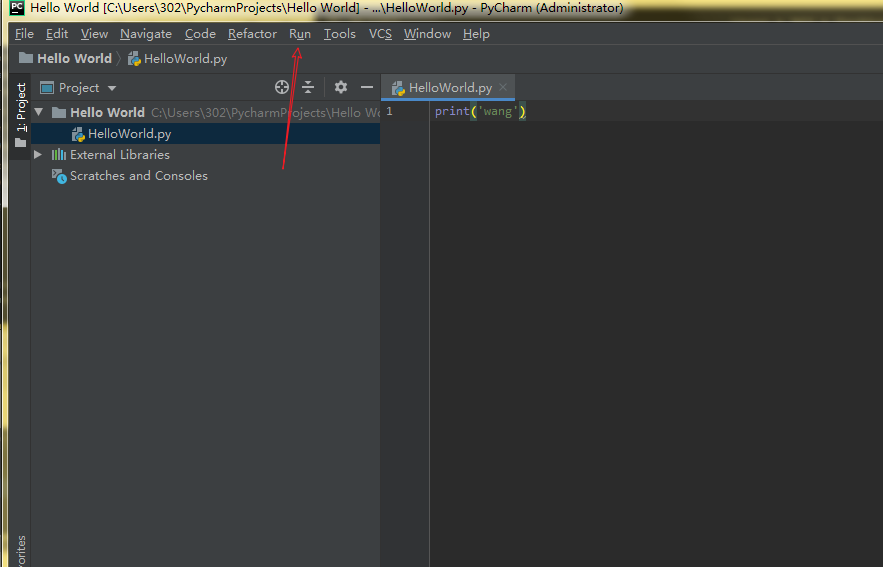Viewport: 883px width, 567px height.
Task: Open the Navigate menu
Action: [146, 34]
